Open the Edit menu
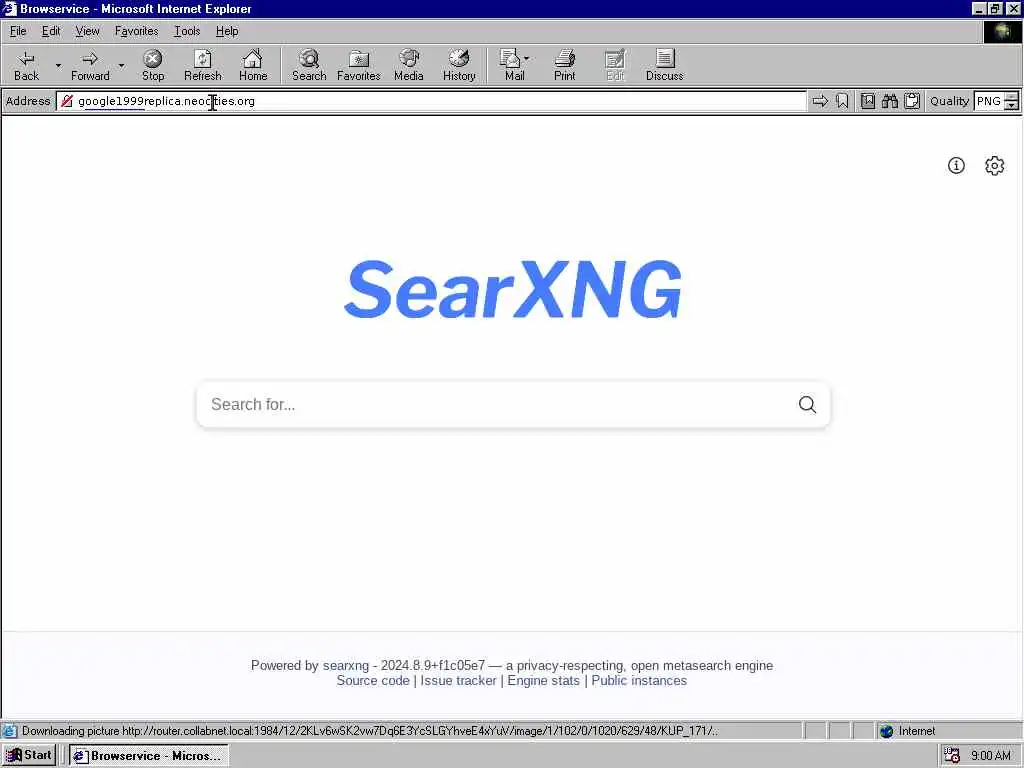This screenshot has height=768, width=1024. pyautogui.click(x=51, y=31)
